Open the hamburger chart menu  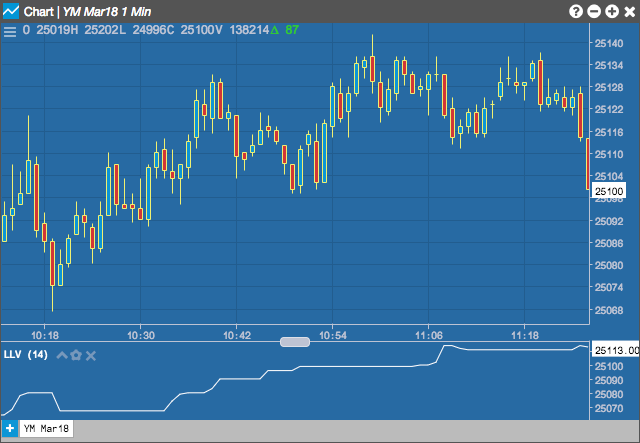click(x=10, y=31)
